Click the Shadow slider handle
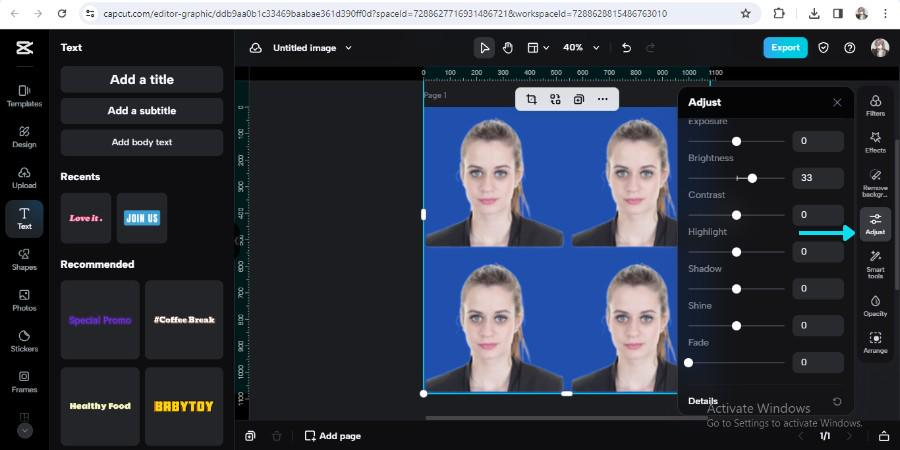 pos(736,289)
